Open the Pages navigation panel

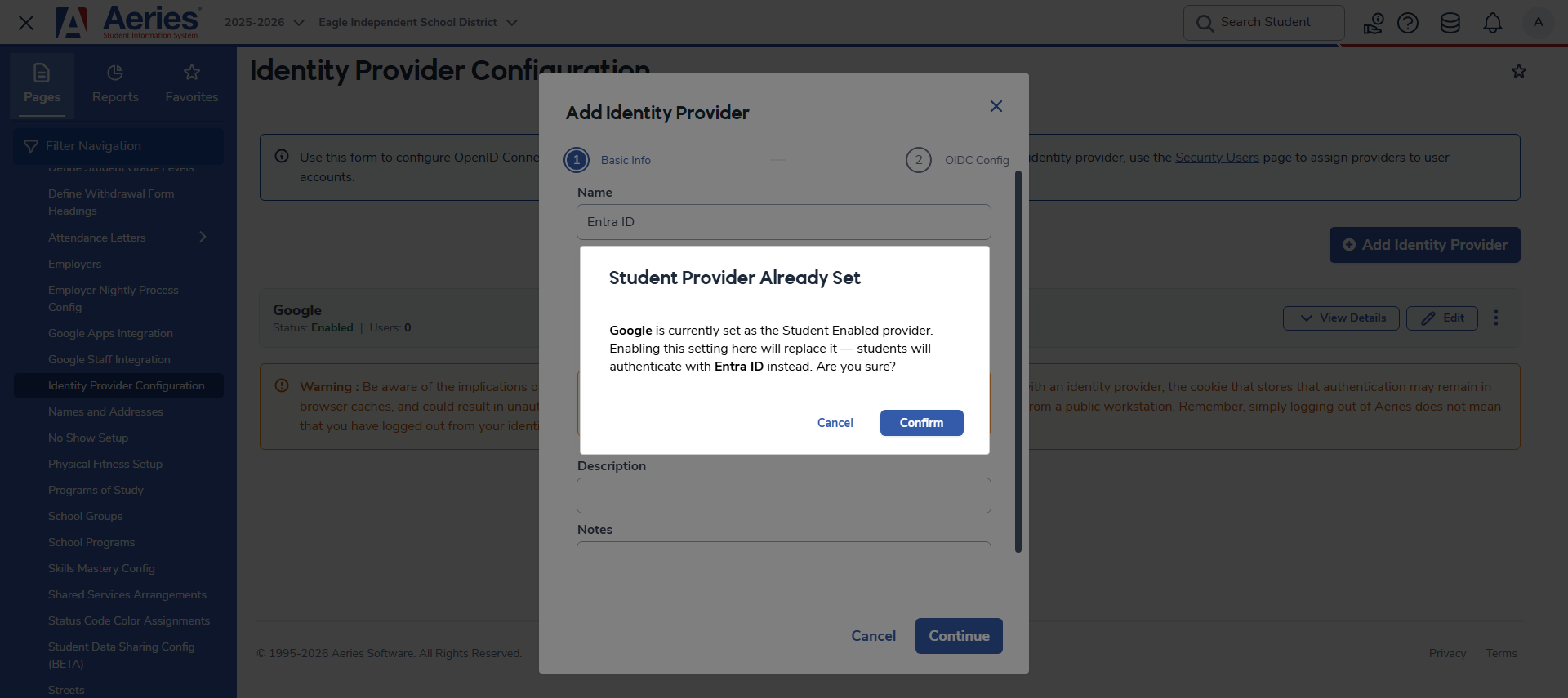click(x=42, y=84)
